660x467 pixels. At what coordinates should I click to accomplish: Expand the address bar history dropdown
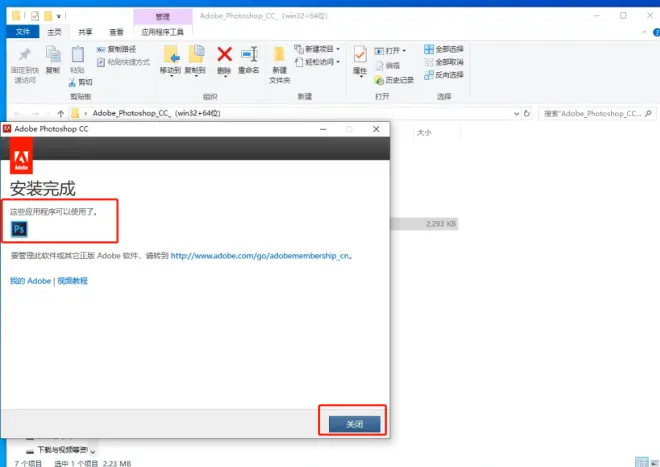(516, 113)
